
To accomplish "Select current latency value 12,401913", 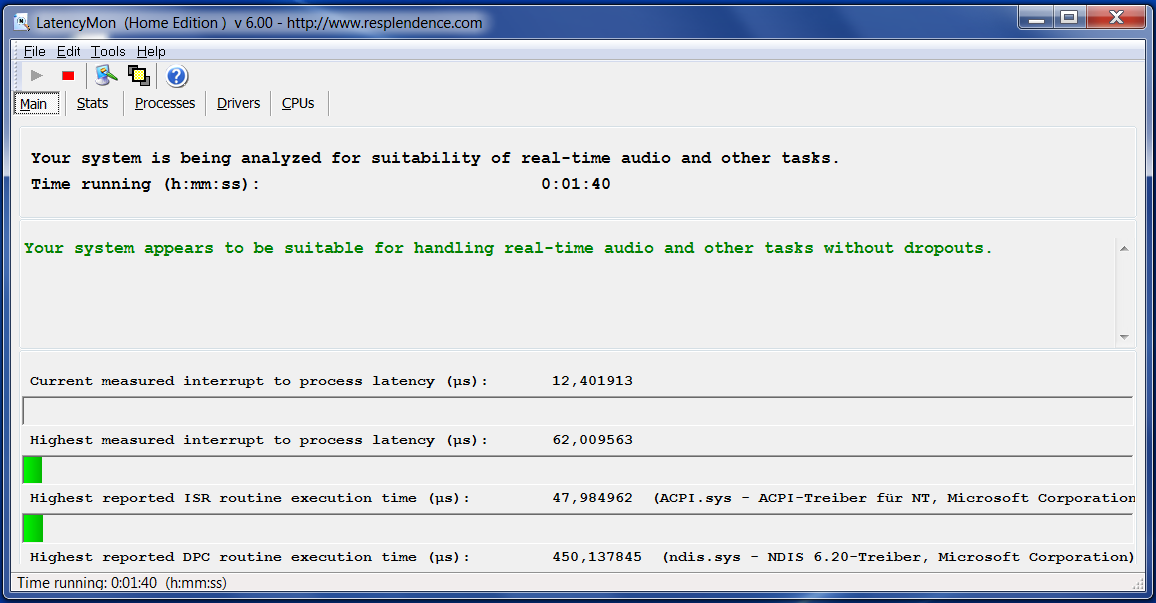I will pyautogui.click(x=593, y=381).
